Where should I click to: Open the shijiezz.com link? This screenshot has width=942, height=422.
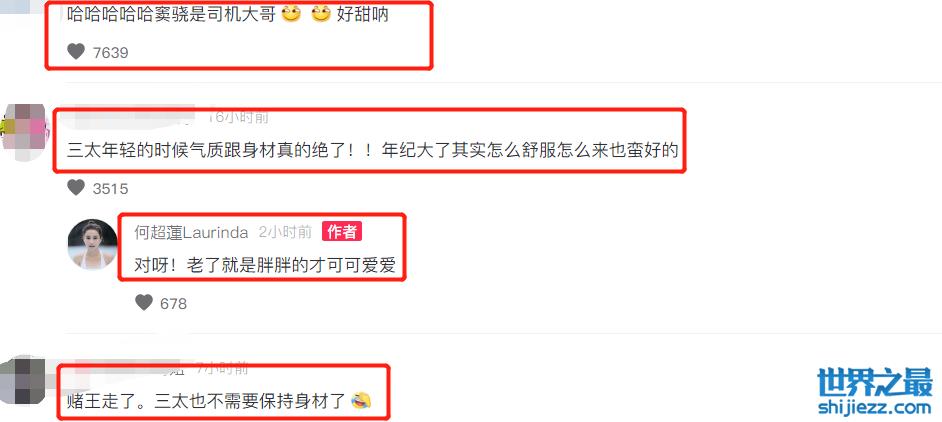875,408
